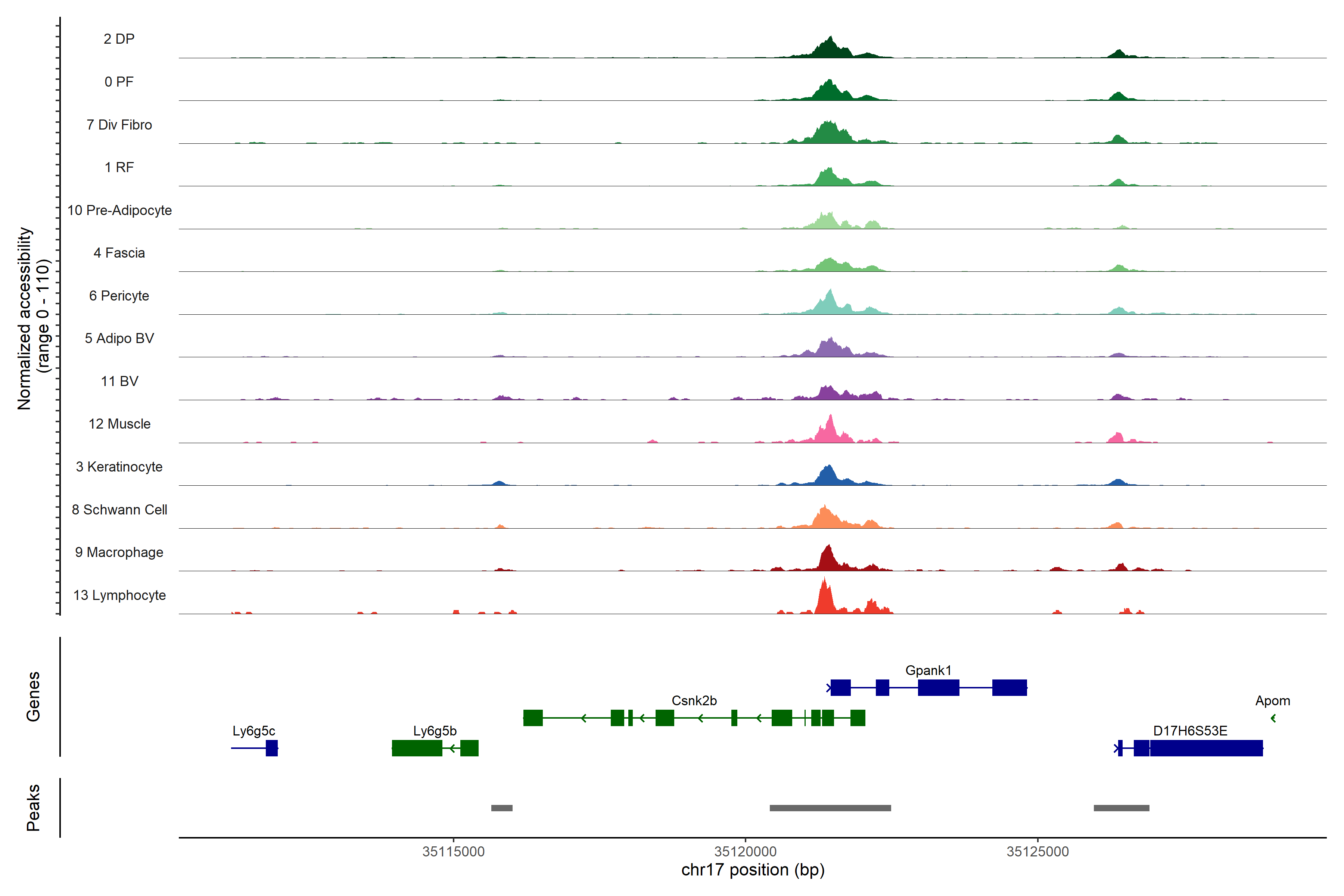
Task: Click the 35115000 axis tick label
Action: pyautogui.click(x=453, y=852)
